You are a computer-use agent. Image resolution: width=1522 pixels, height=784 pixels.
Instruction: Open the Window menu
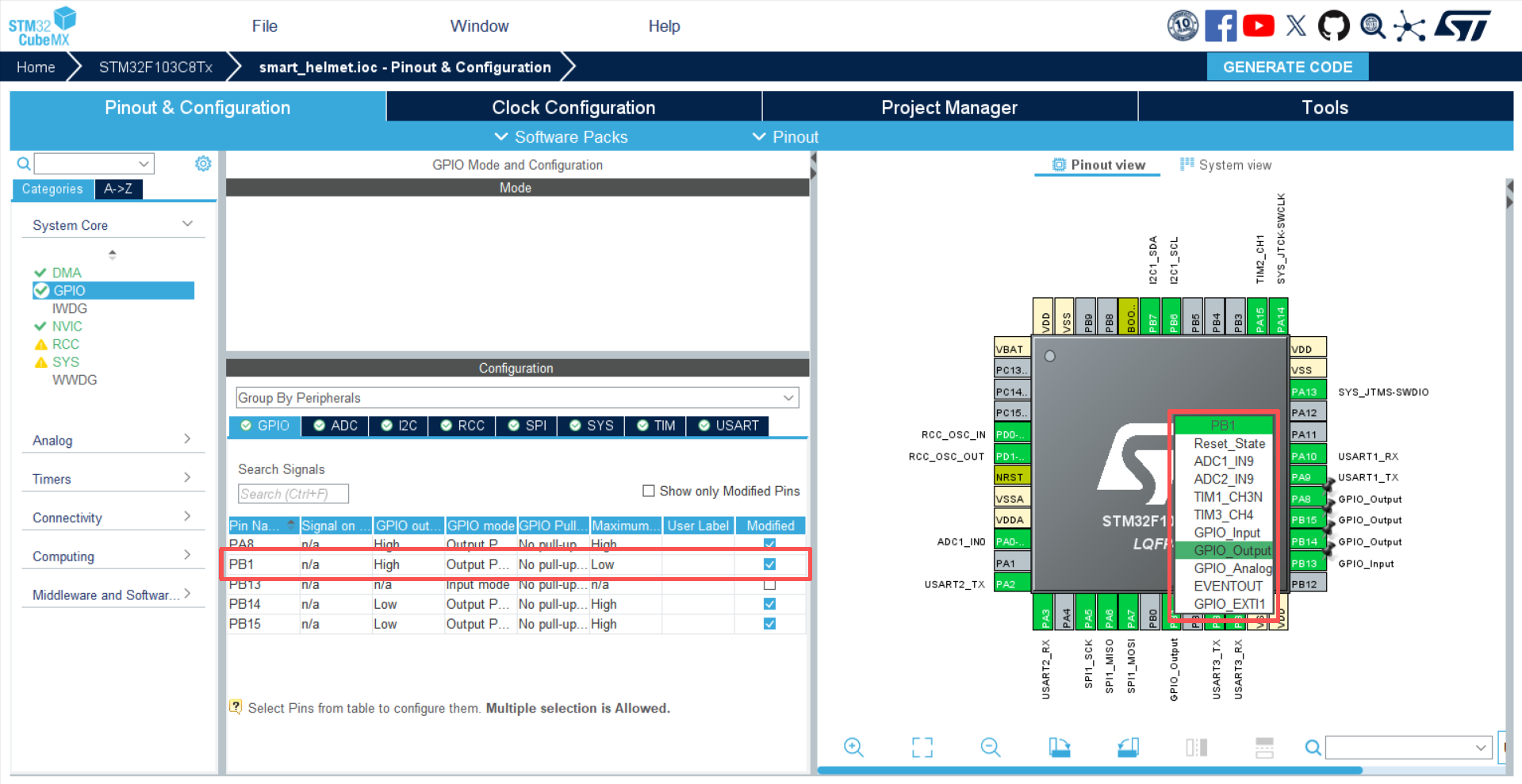480,26
